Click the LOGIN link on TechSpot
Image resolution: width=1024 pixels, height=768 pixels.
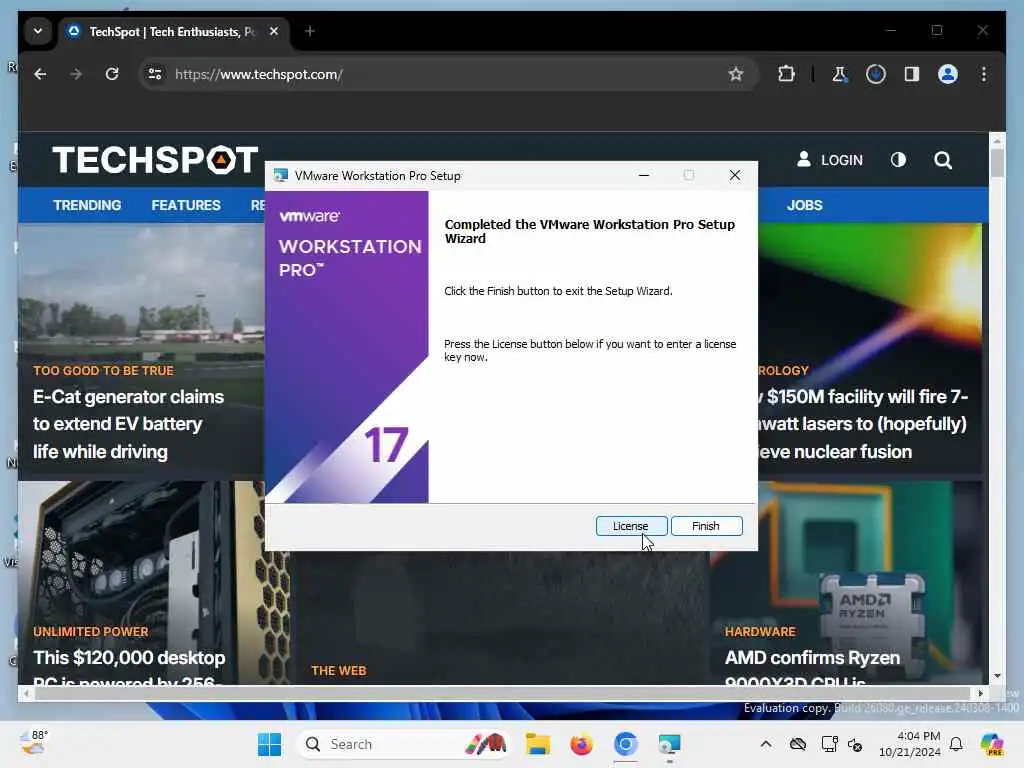tap(830, 160)
